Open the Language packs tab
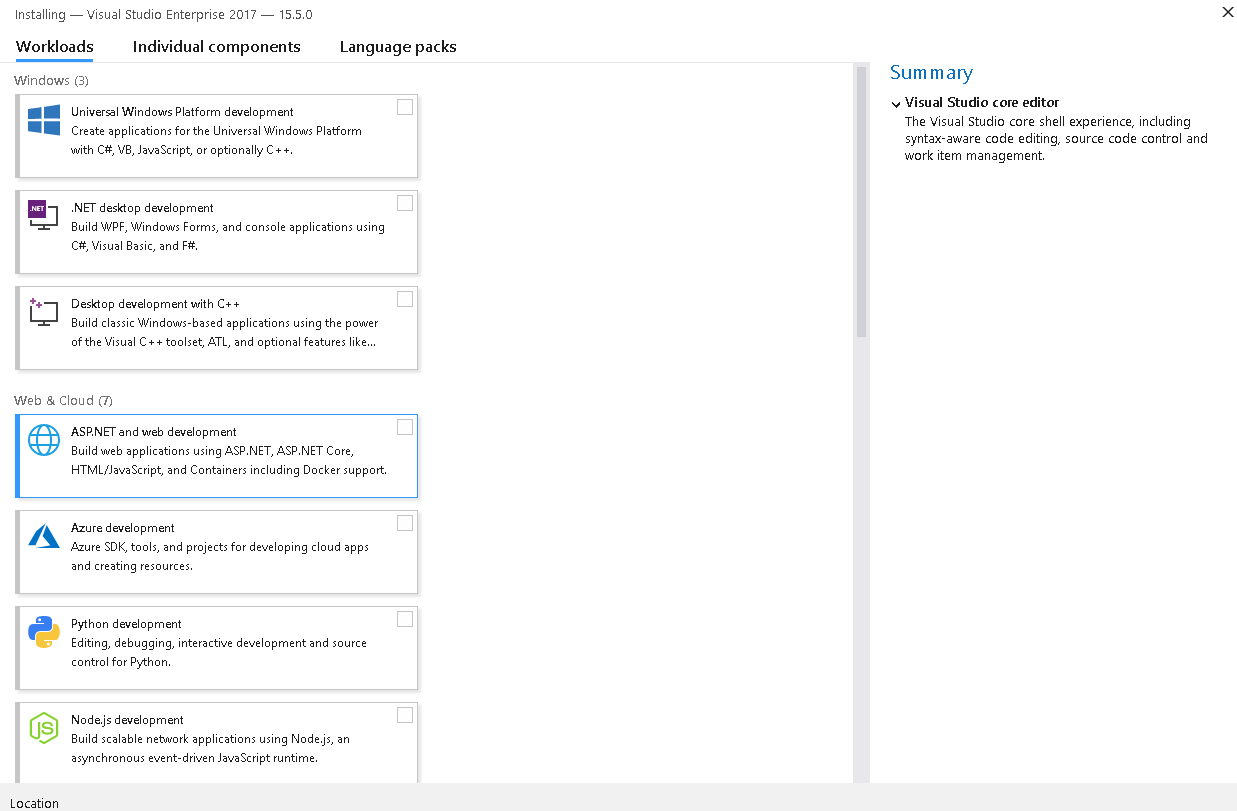 click(x=398, y=47)
